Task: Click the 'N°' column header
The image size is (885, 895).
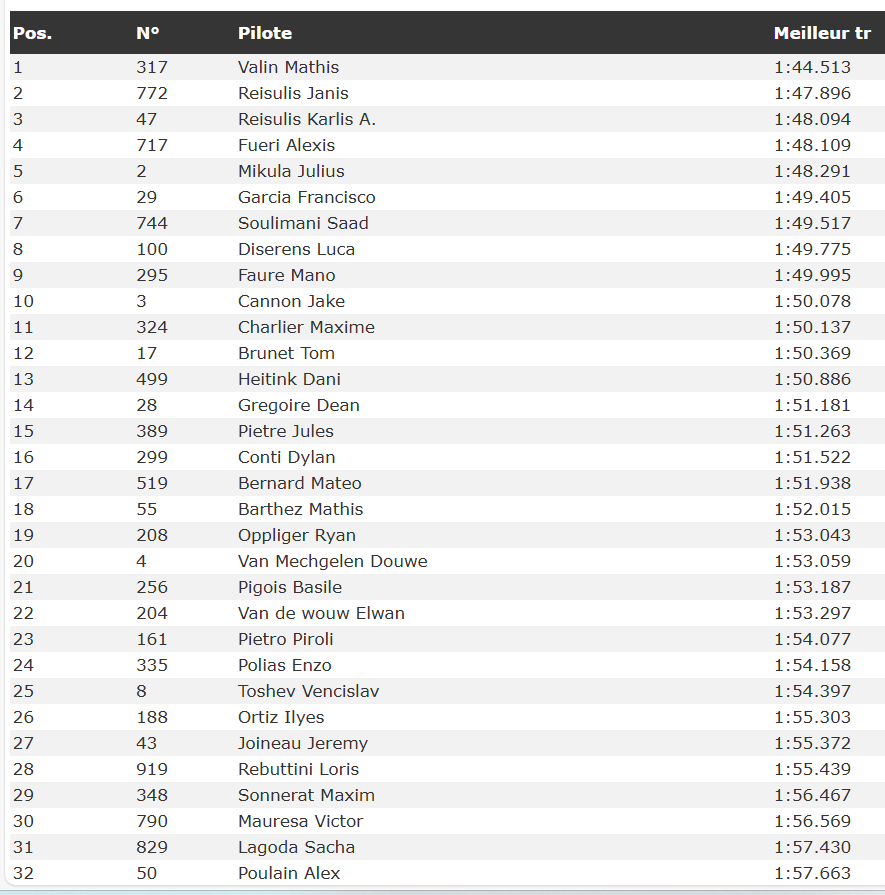Action: (x=148, y=33)
